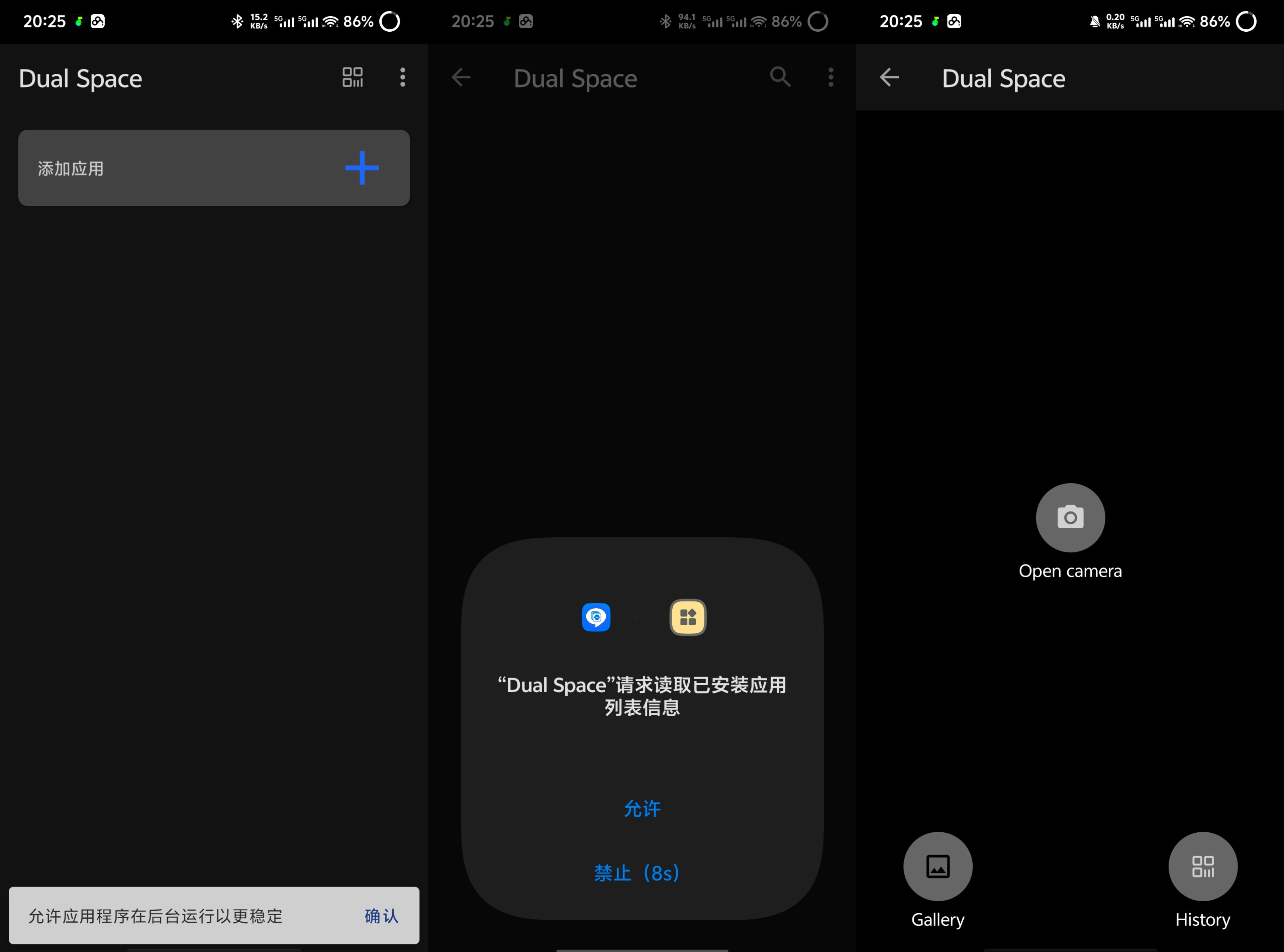
Task: Open the Gallery button
Action: [x=938, y=866]
